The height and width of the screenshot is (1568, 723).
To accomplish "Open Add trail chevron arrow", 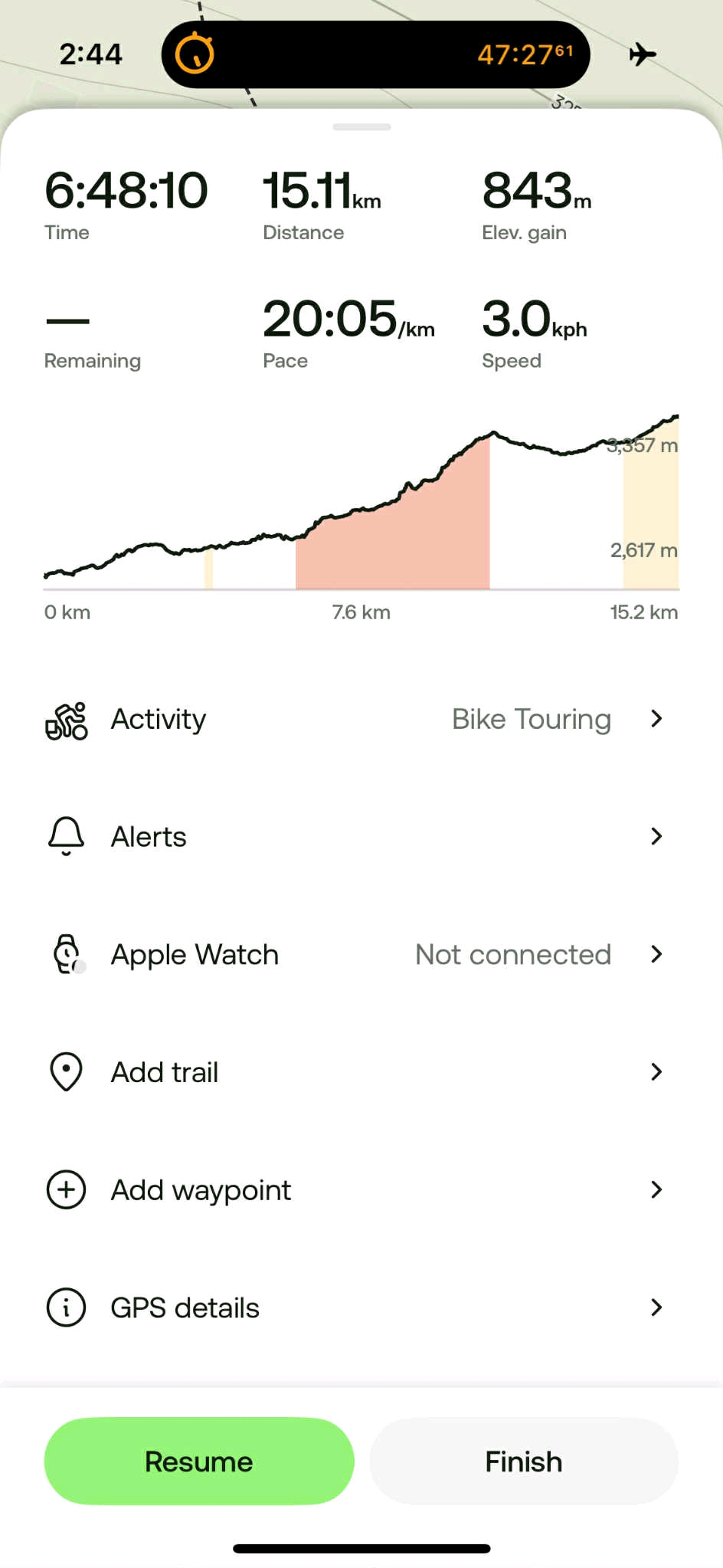I will point(656,1071).
